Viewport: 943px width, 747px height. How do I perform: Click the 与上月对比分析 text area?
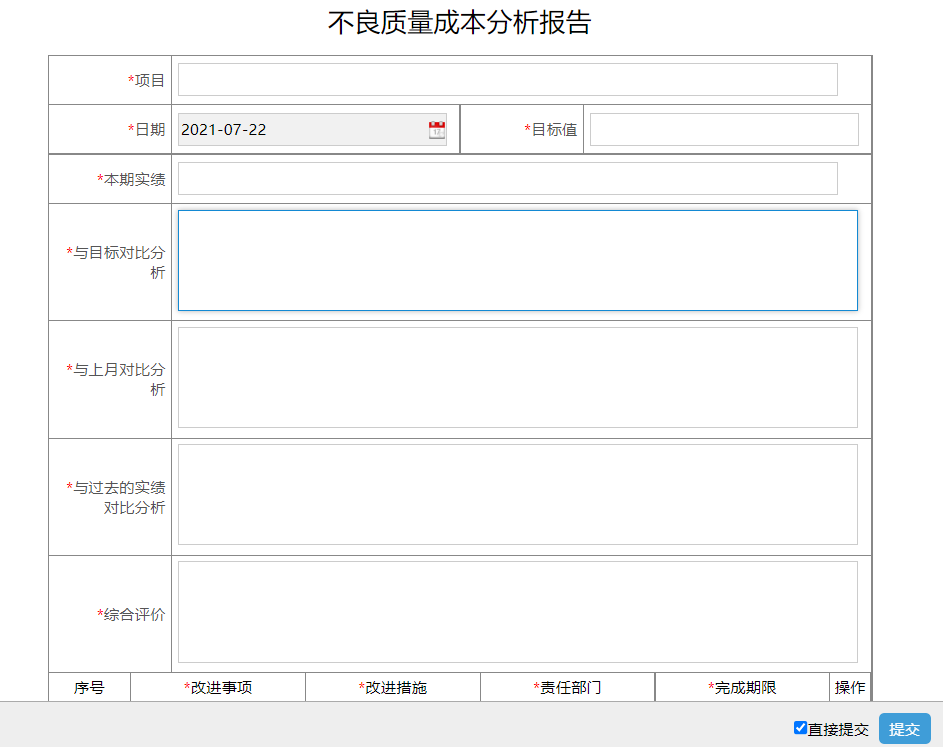click(518, 378)
